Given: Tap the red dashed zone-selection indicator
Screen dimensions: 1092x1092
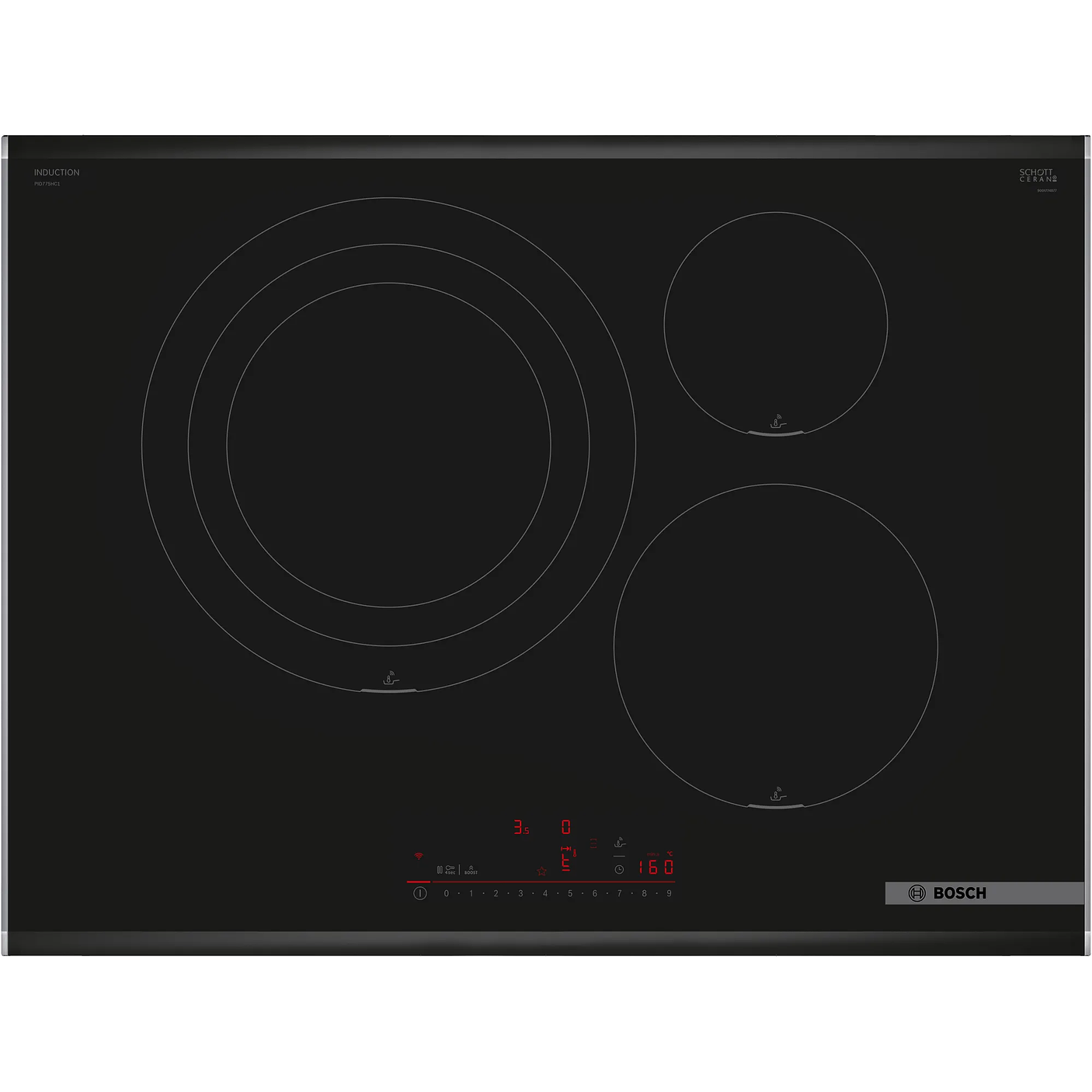Looking at the screenshot, I should [593, 843].
